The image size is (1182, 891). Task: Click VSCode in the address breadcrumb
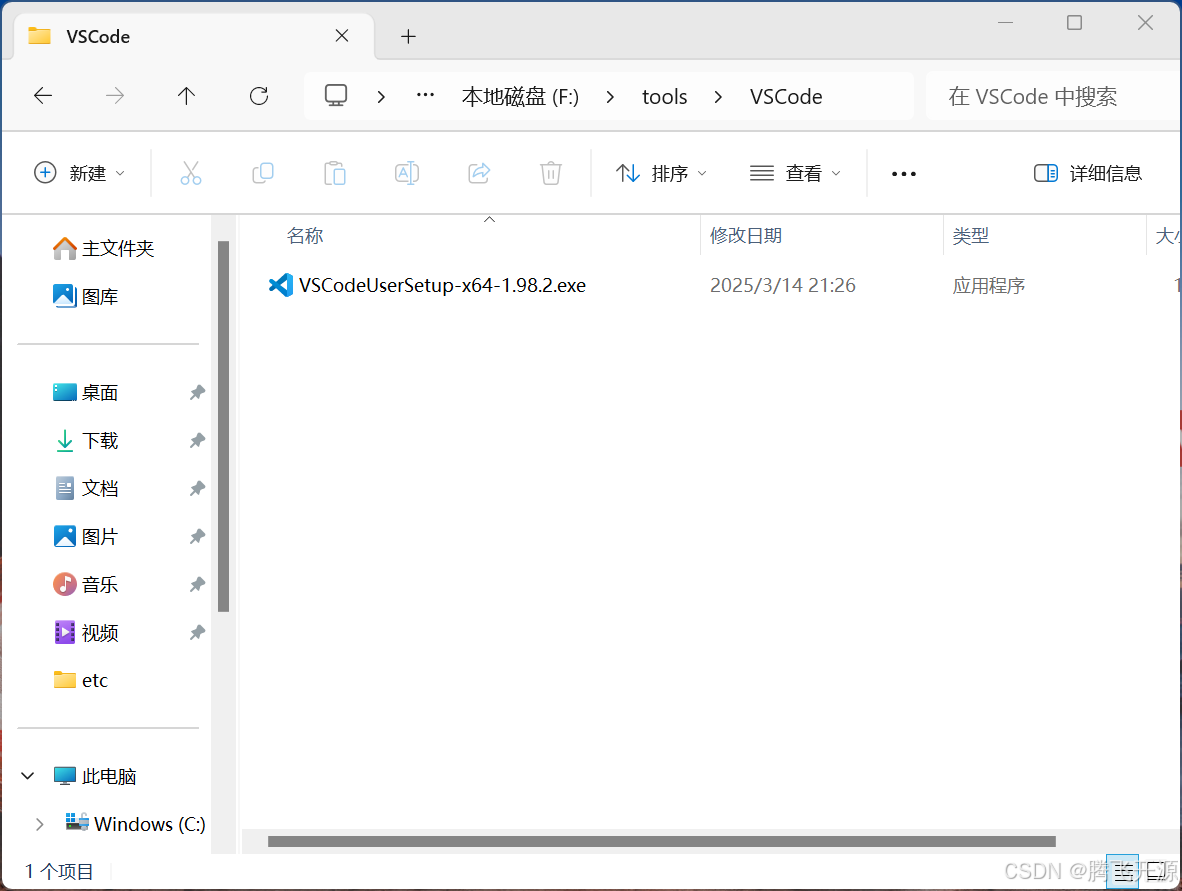785,96
